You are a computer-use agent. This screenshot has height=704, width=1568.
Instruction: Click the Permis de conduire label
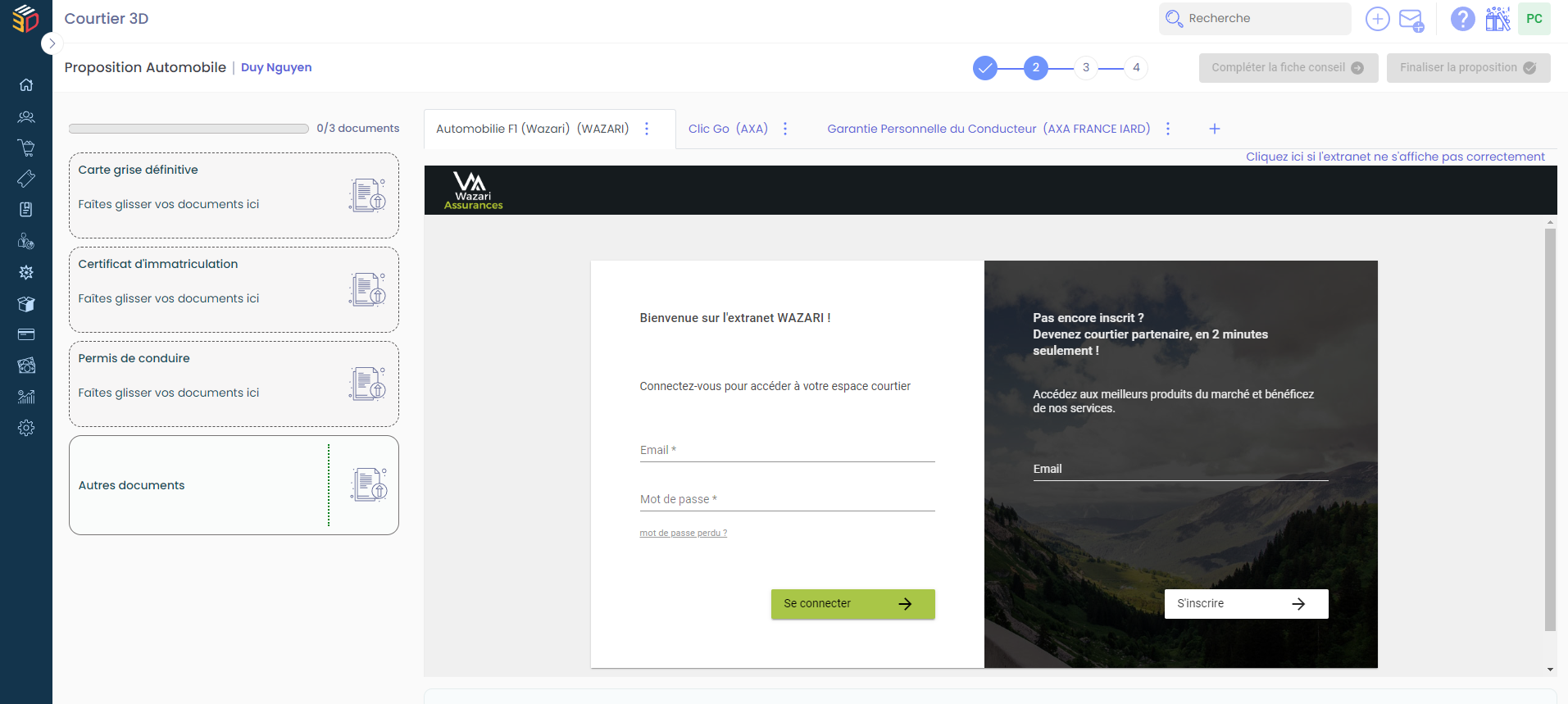pyautogui.click(x=134, y=358)
